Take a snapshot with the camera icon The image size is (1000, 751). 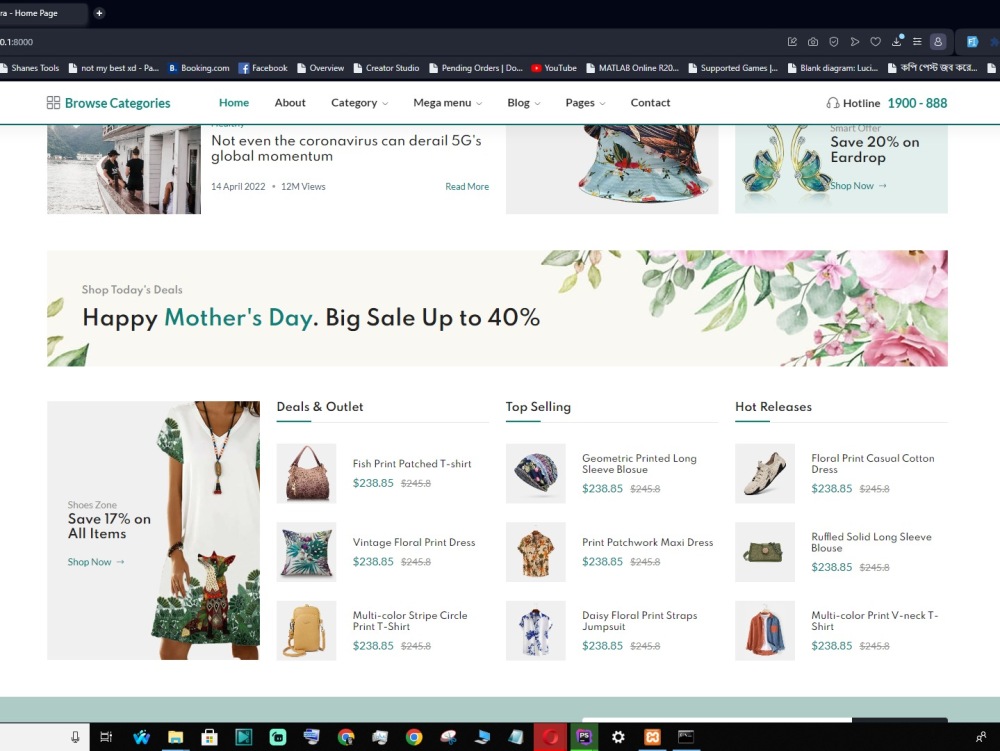[x=812, y=41]
